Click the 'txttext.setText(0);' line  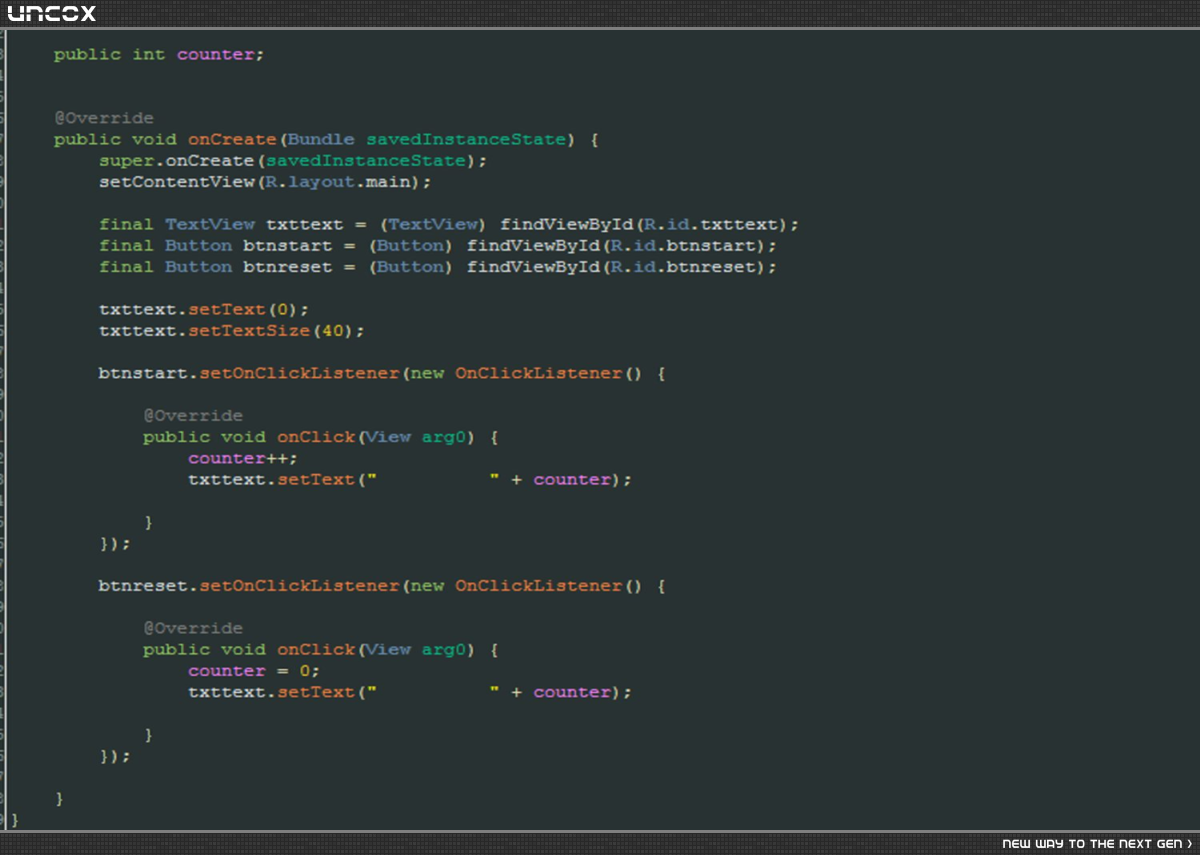204,310
